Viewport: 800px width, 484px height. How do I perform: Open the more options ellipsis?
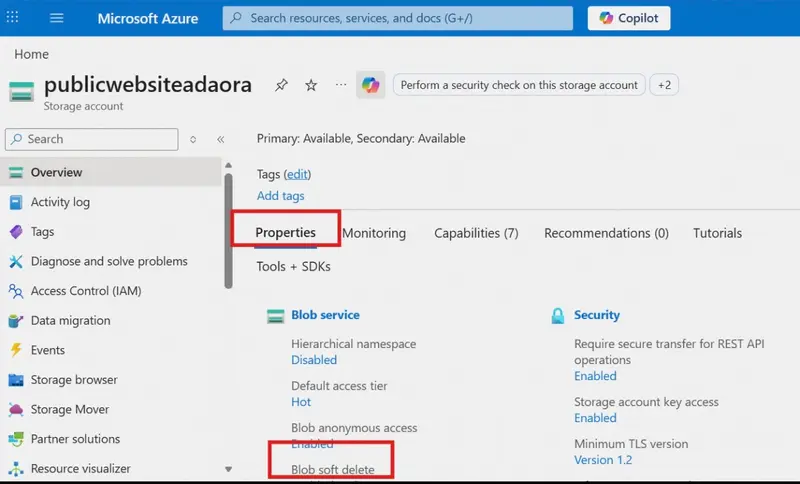point(341,85)
